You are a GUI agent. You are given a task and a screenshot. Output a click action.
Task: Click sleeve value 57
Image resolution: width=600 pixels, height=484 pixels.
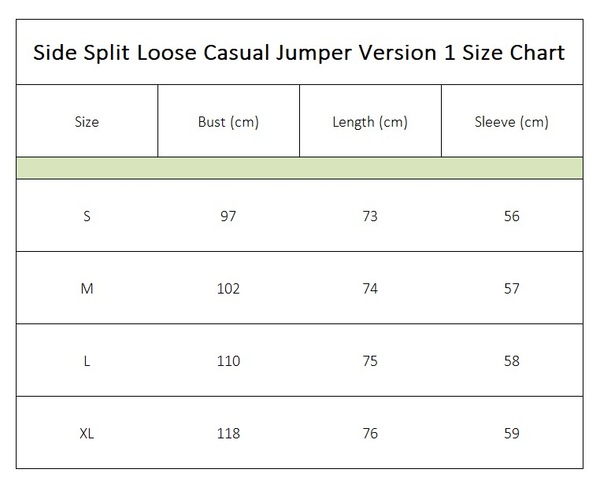coord(512,288)
